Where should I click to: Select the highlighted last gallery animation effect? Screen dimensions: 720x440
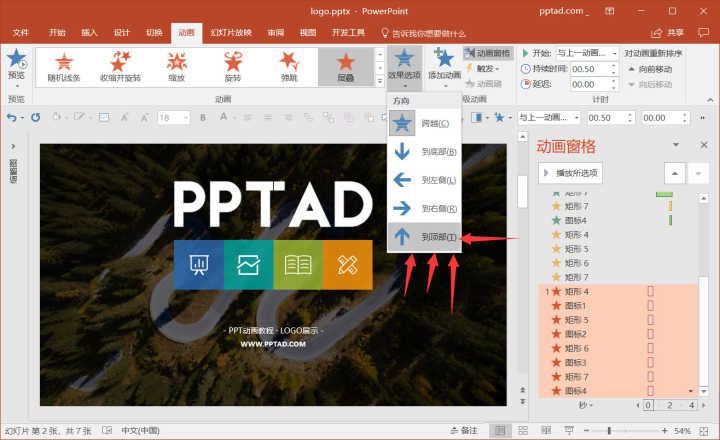[x=346, y=67]
